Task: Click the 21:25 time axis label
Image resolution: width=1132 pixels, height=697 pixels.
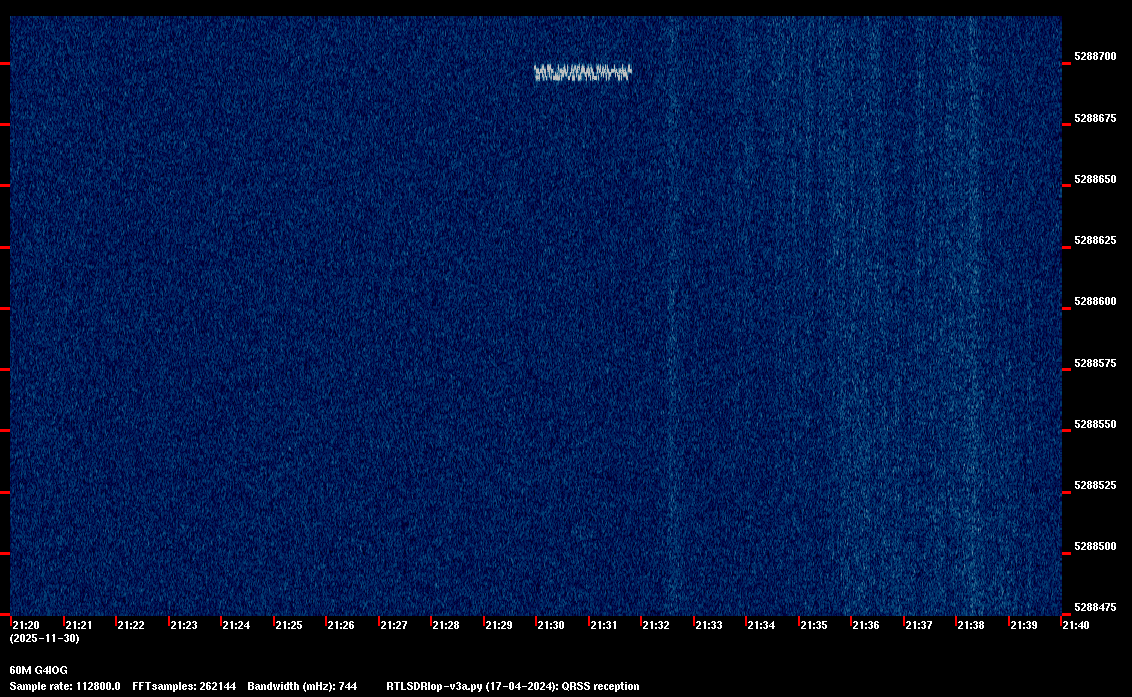Action: (289, 625)
